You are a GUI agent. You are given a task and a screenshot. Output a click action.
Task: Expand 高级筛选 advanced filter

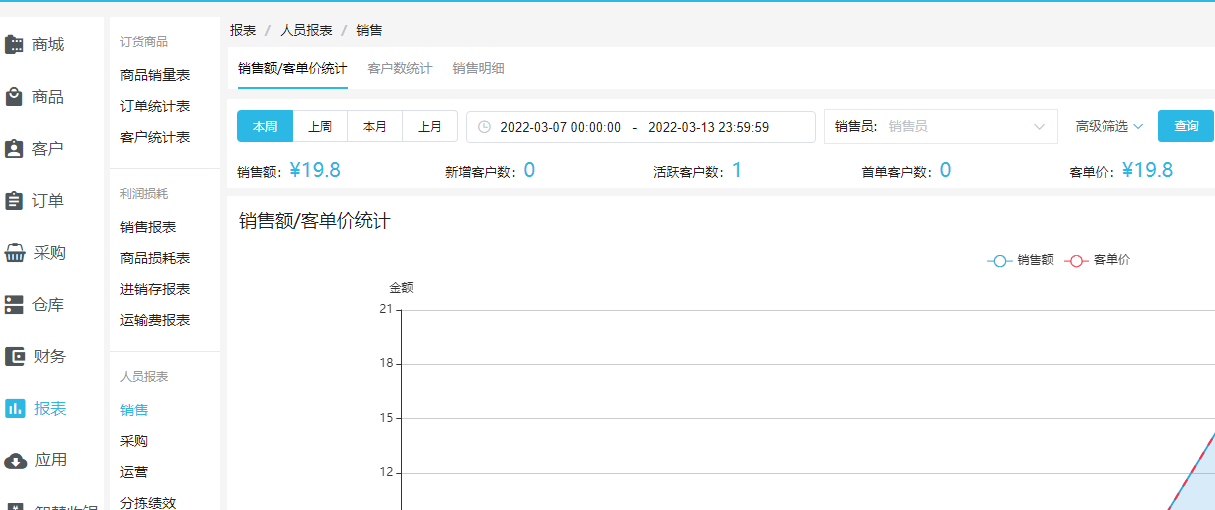coord(1109,127)
